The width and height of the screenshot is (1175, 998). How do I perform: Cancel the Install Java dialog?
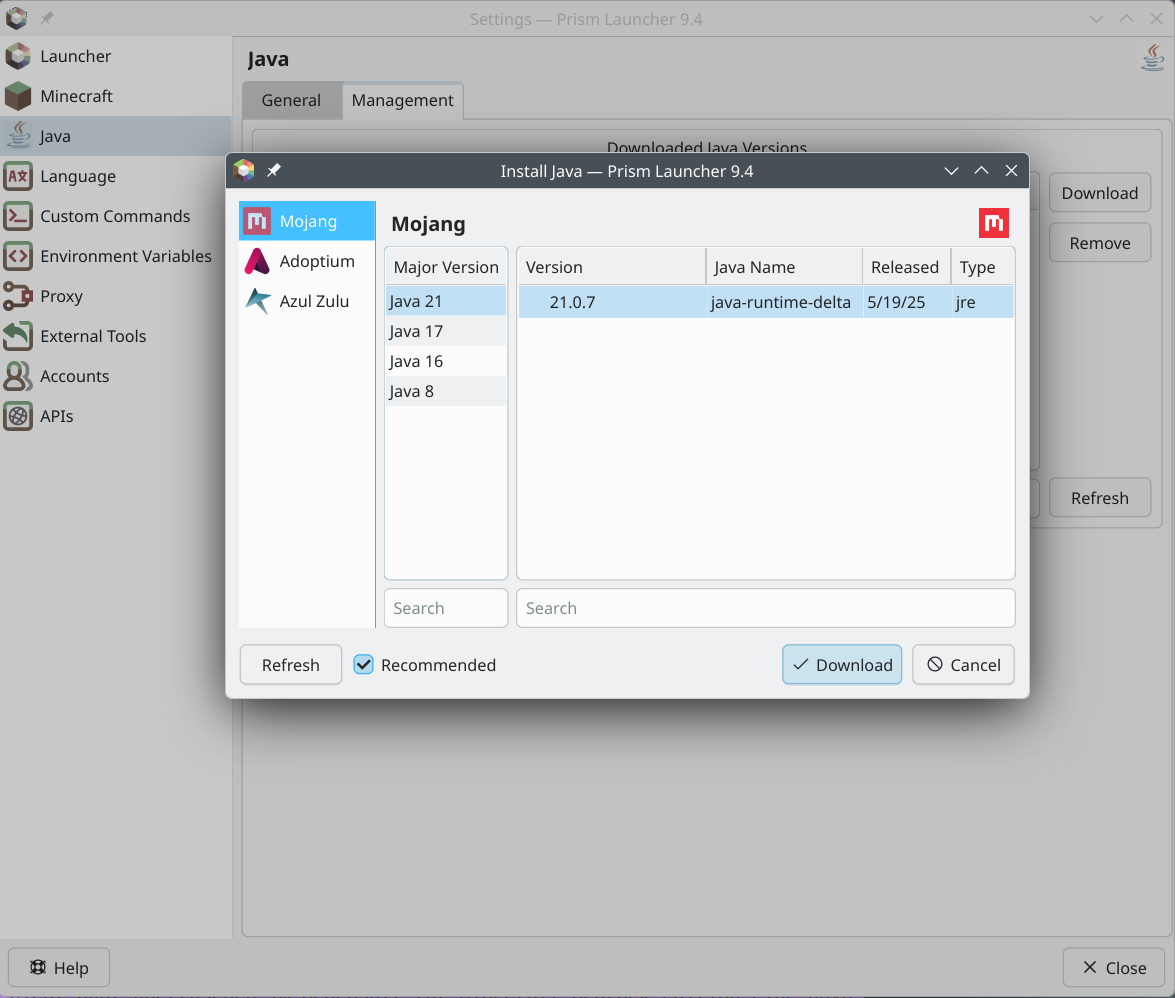click(963, 665)
